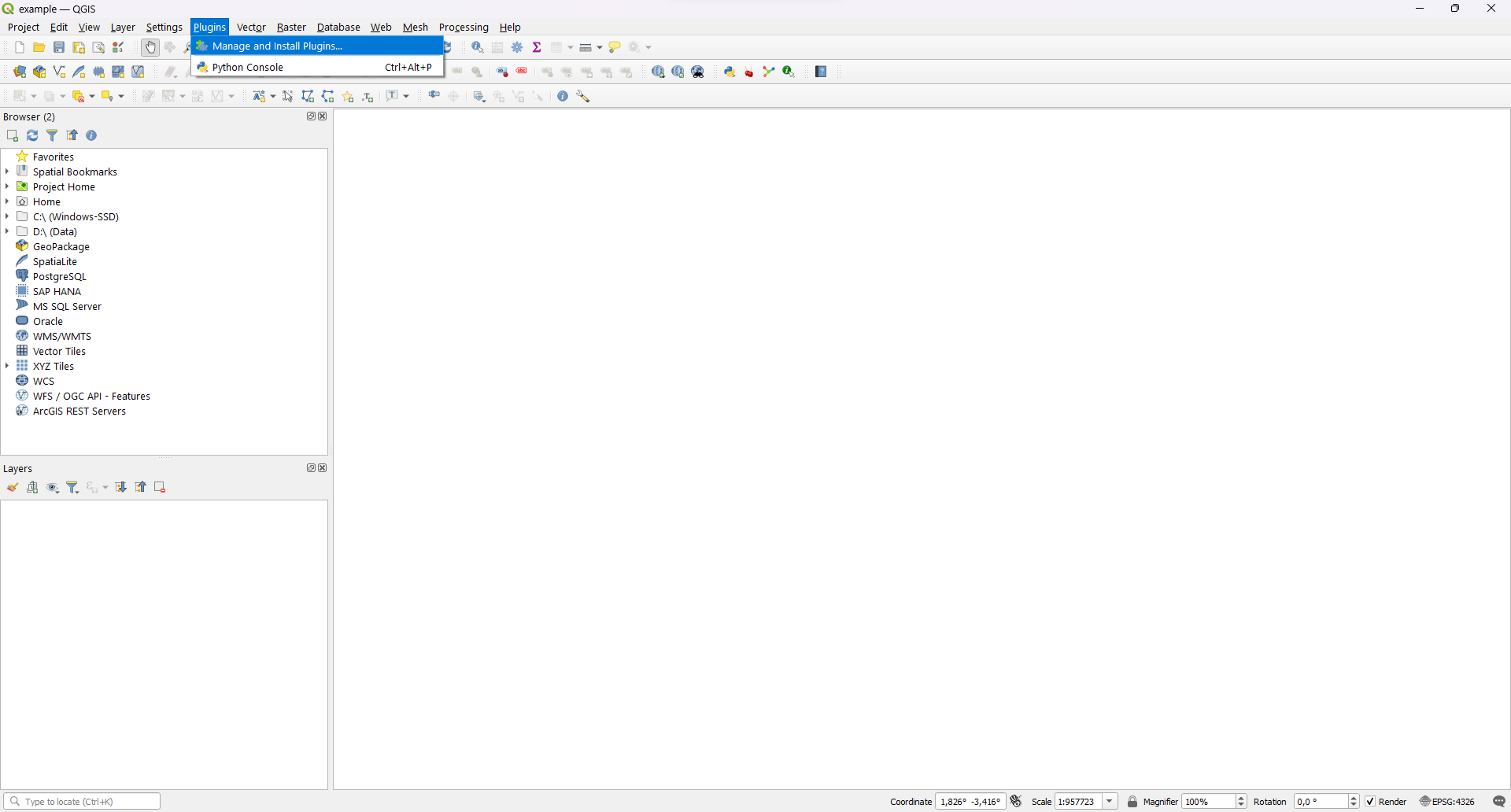Expand C:\ (Windows-SSD) drive node

[x=7, y=216]
